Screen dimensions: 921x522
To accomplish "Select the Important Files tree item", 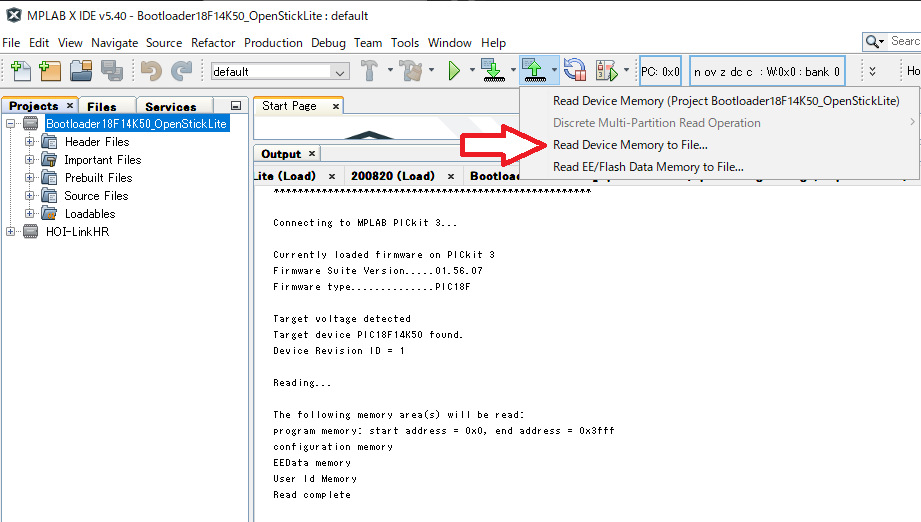I will point(103,160).
